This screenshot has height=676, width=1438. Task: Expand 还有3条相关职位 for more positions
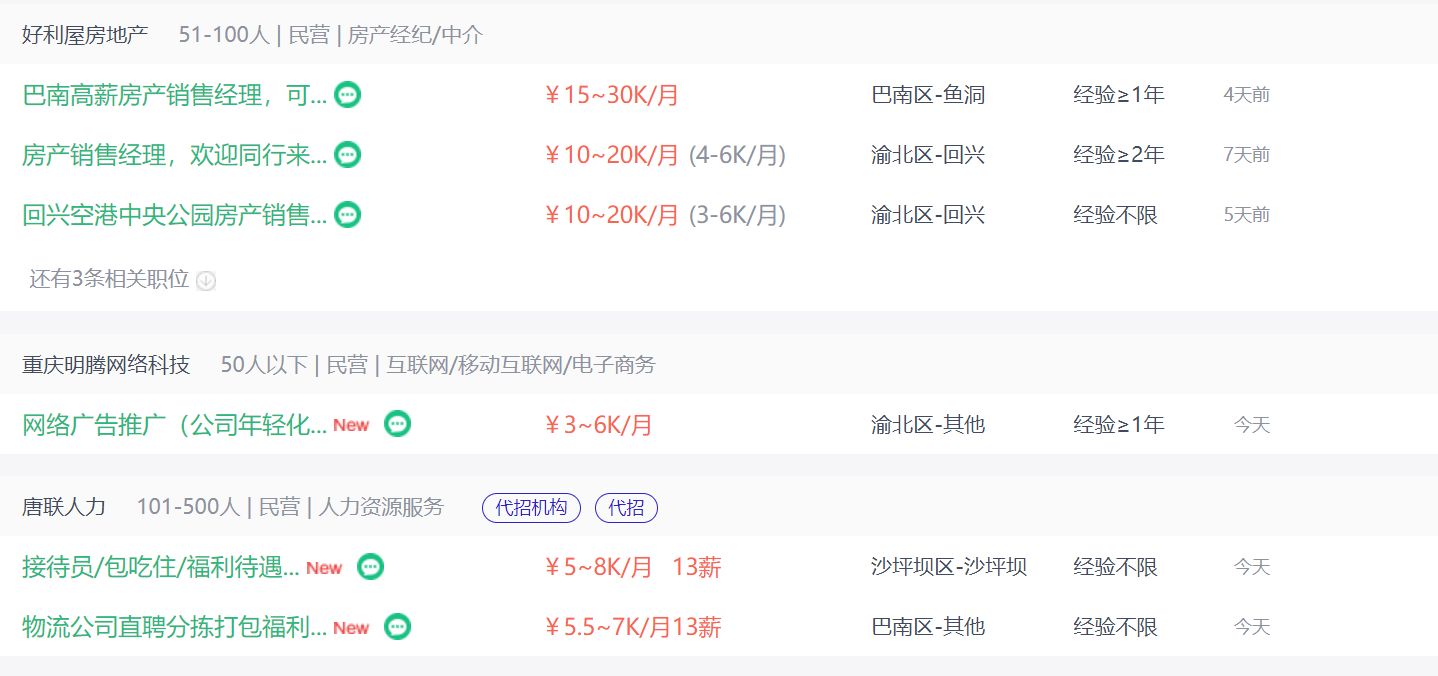pos(109,280)
